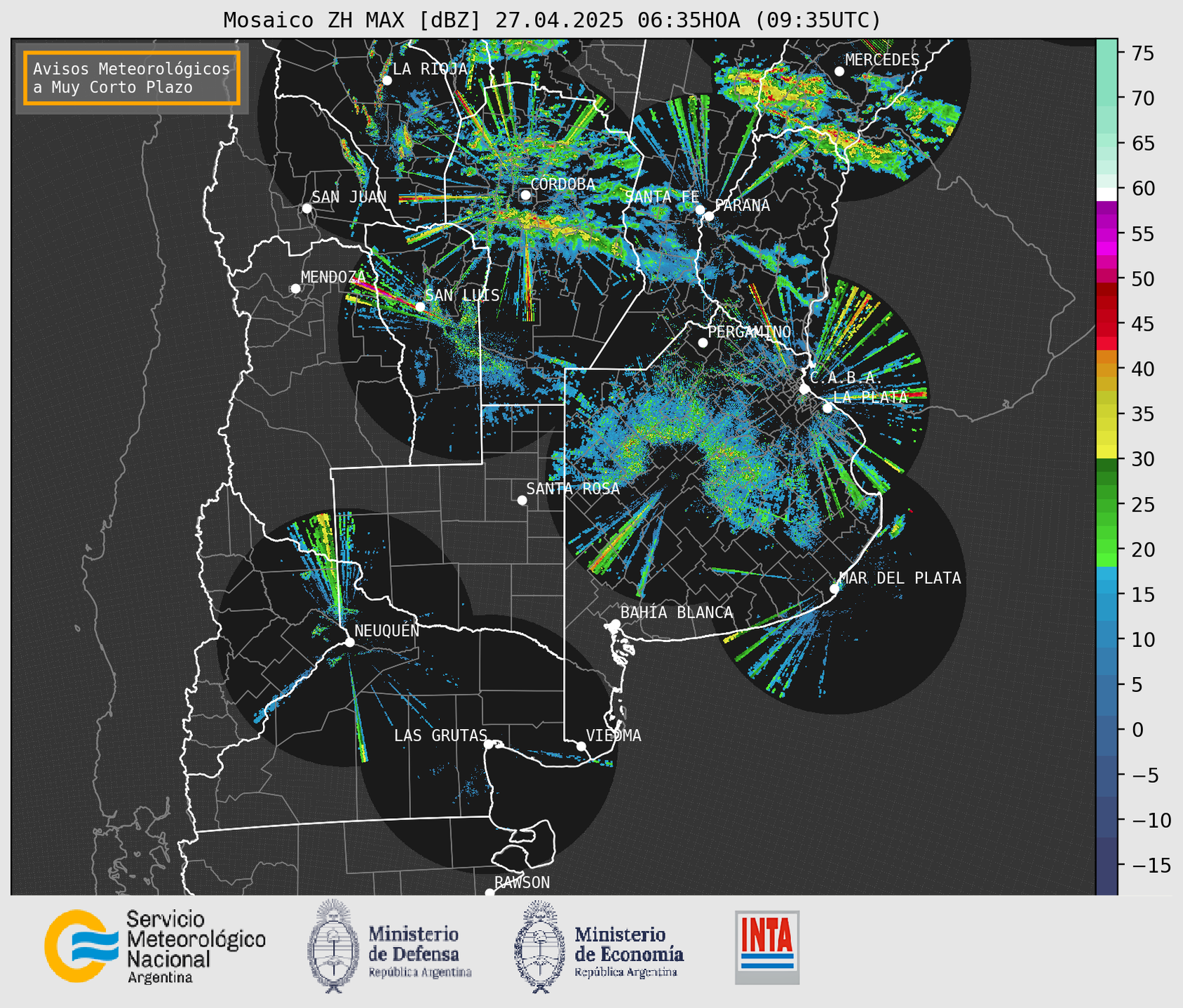Click the CÓRDOBA city marker dot
The width and height of the screenshot is (1183, 1008).
click(525, 195)
